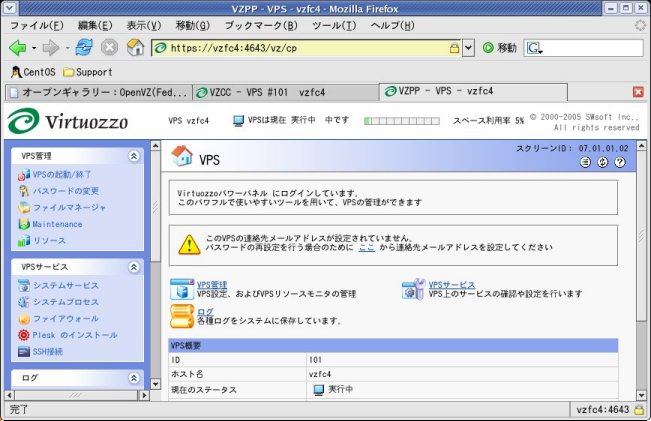Click the ホスト名 value vzfc4
Screen dimensions: 651x421
320,374
